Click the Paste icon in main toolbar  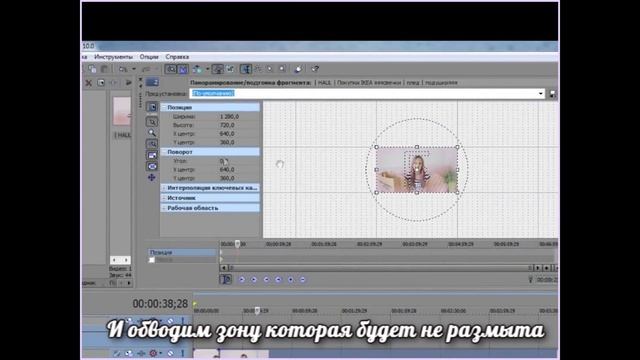104,69
